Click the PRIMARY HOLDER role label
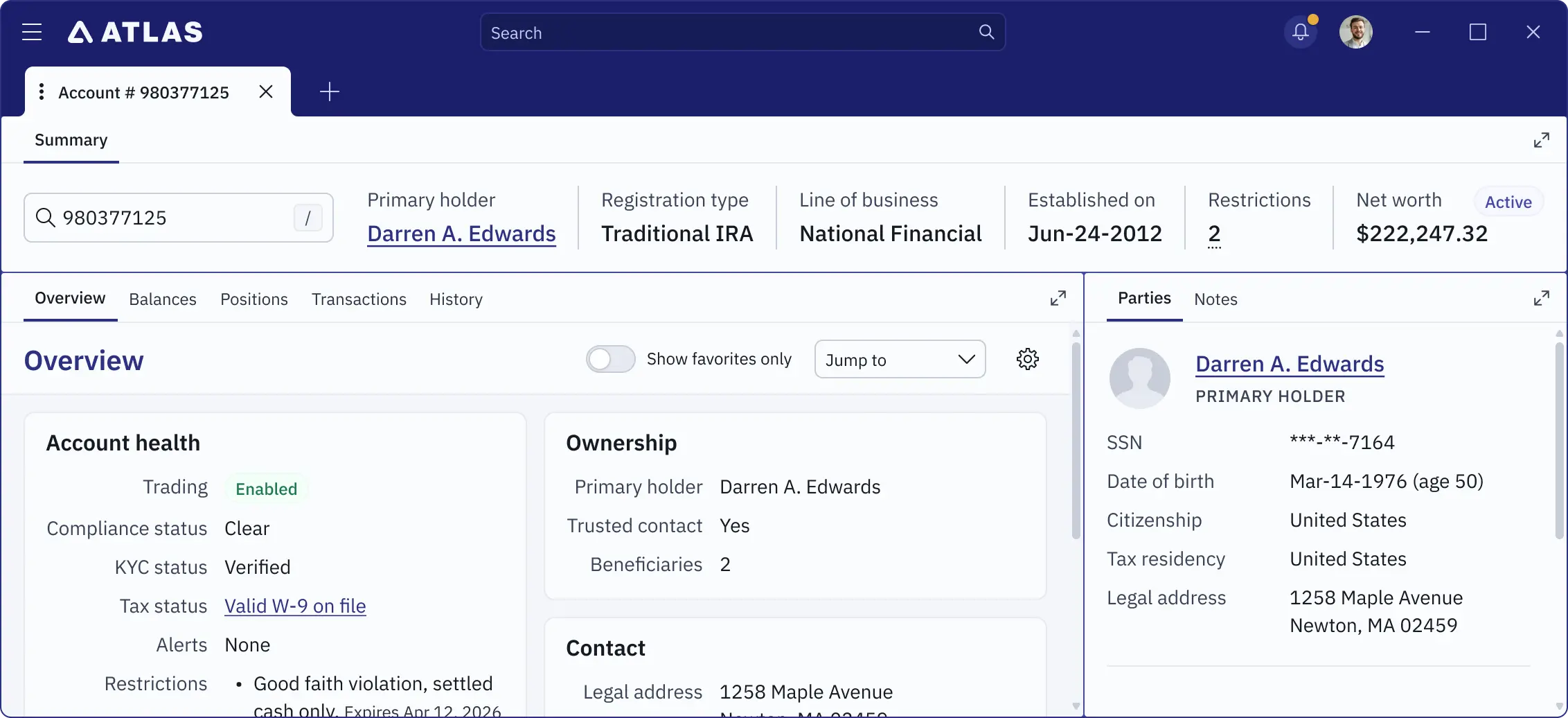1568x718 pixels. pyautogui.click(x=1270, y=396)
